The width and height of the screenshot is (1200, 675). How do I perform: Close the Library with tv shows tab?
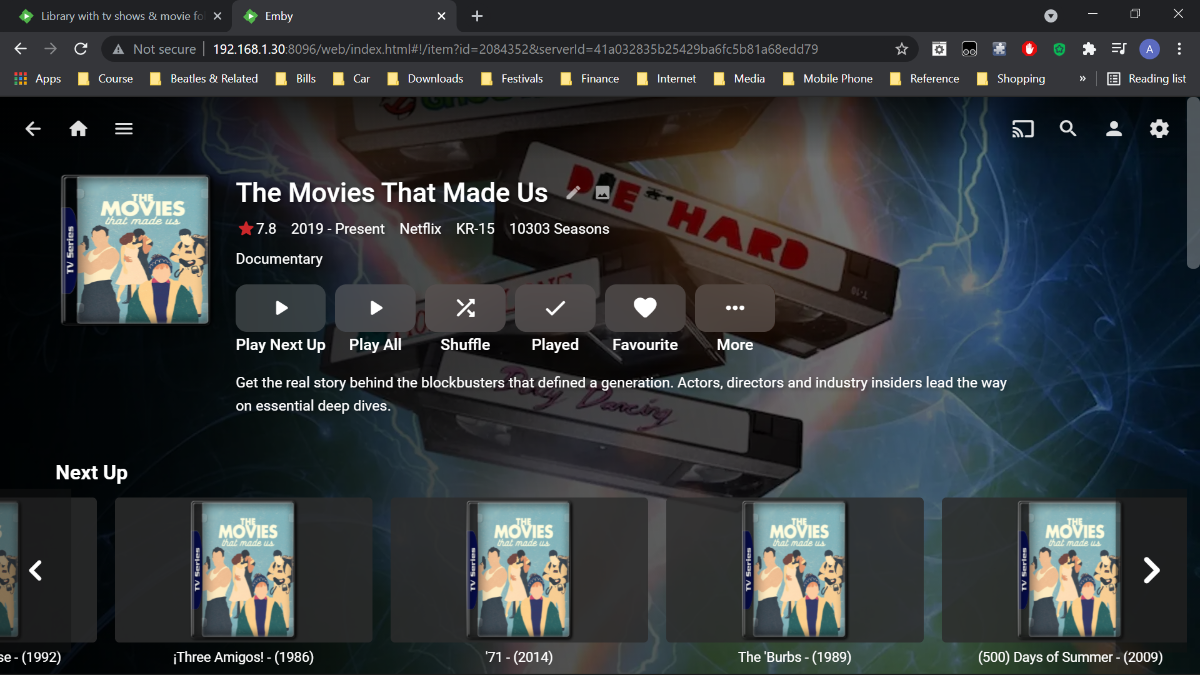pos(217,16)
